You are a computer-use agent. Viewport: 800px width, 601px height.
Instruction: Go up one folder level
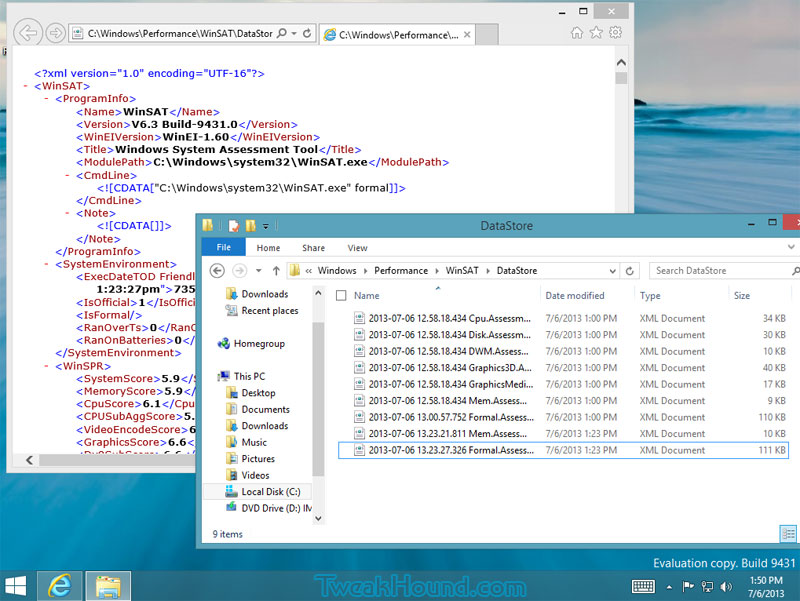tap(276, 270)
